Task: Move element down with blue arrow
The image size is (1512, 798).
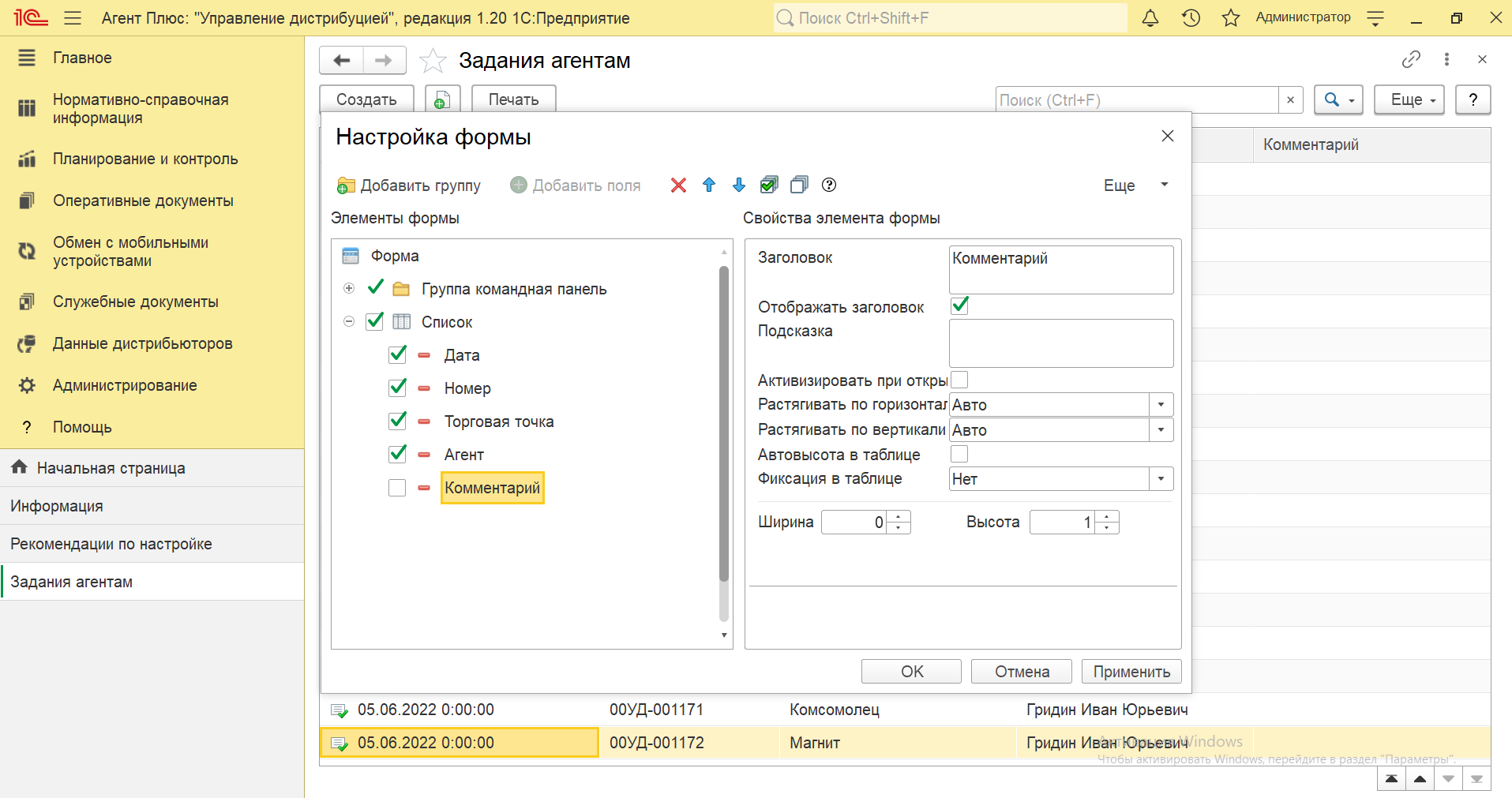Action: pyautogui.click(x=739, y=185)
